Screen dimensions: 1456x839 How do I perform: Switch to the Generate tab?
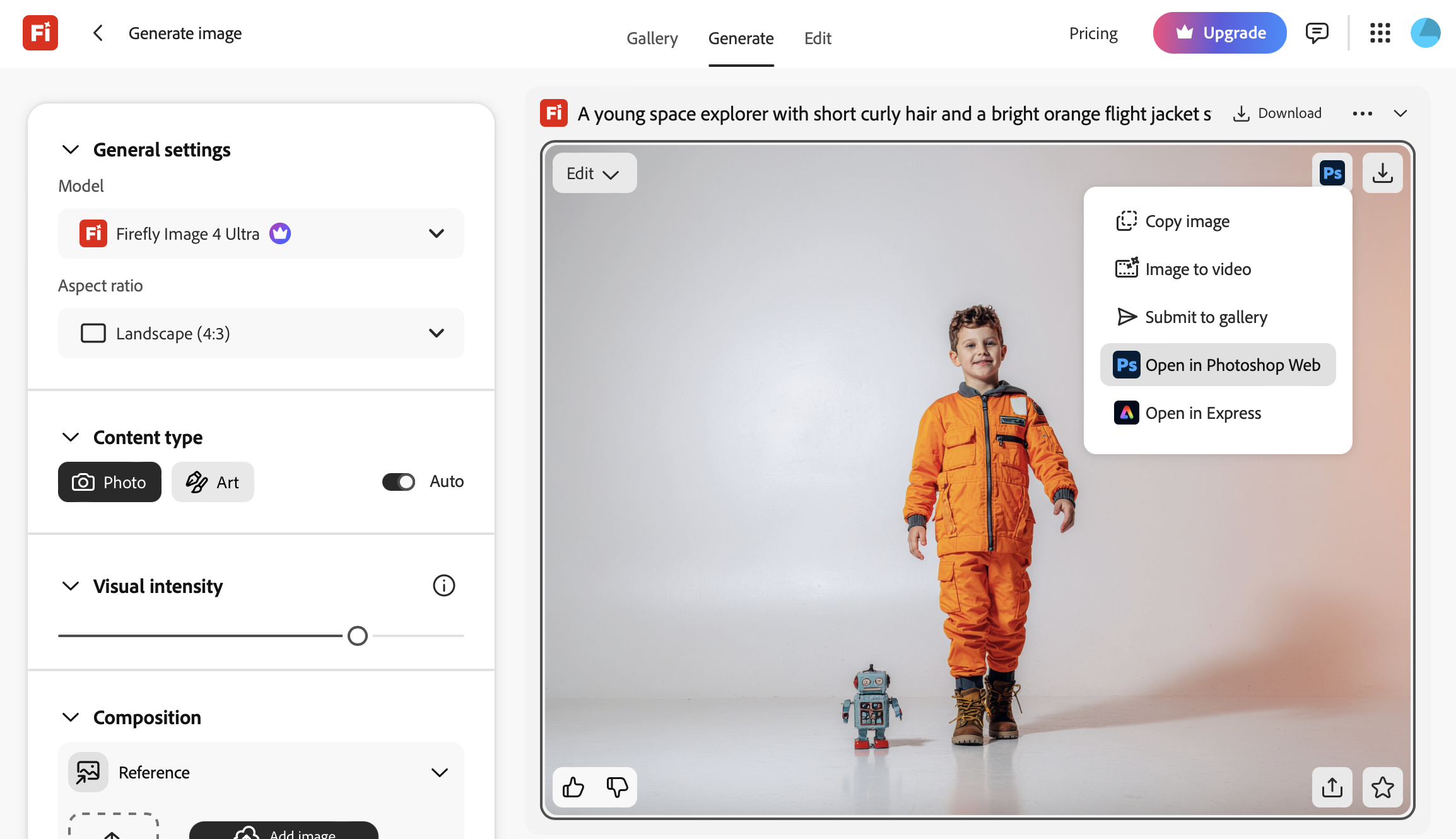pyautogui.click(x=741, y=38)
